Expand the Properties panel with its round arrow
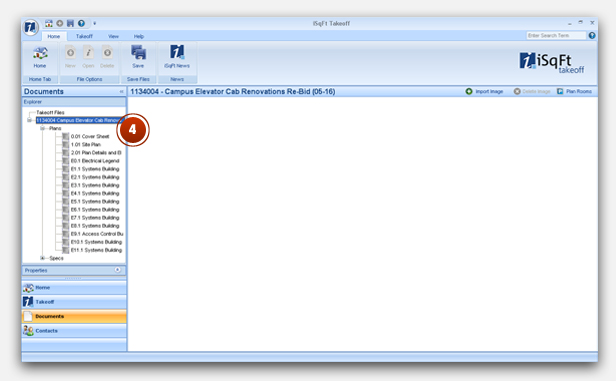The height and width of the screenshot is (381, 616). pos(117,270)
